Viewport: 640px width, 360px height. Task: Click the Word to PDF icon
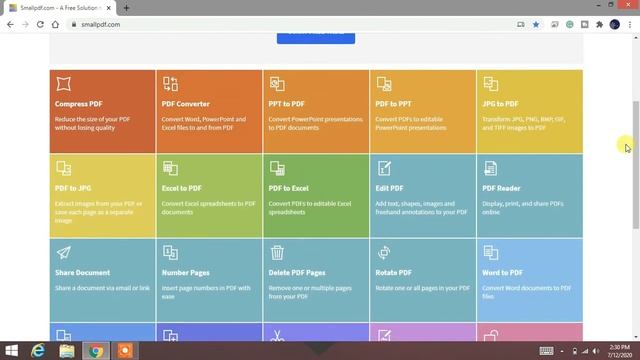pyautogui.click(x=491, y=253)
